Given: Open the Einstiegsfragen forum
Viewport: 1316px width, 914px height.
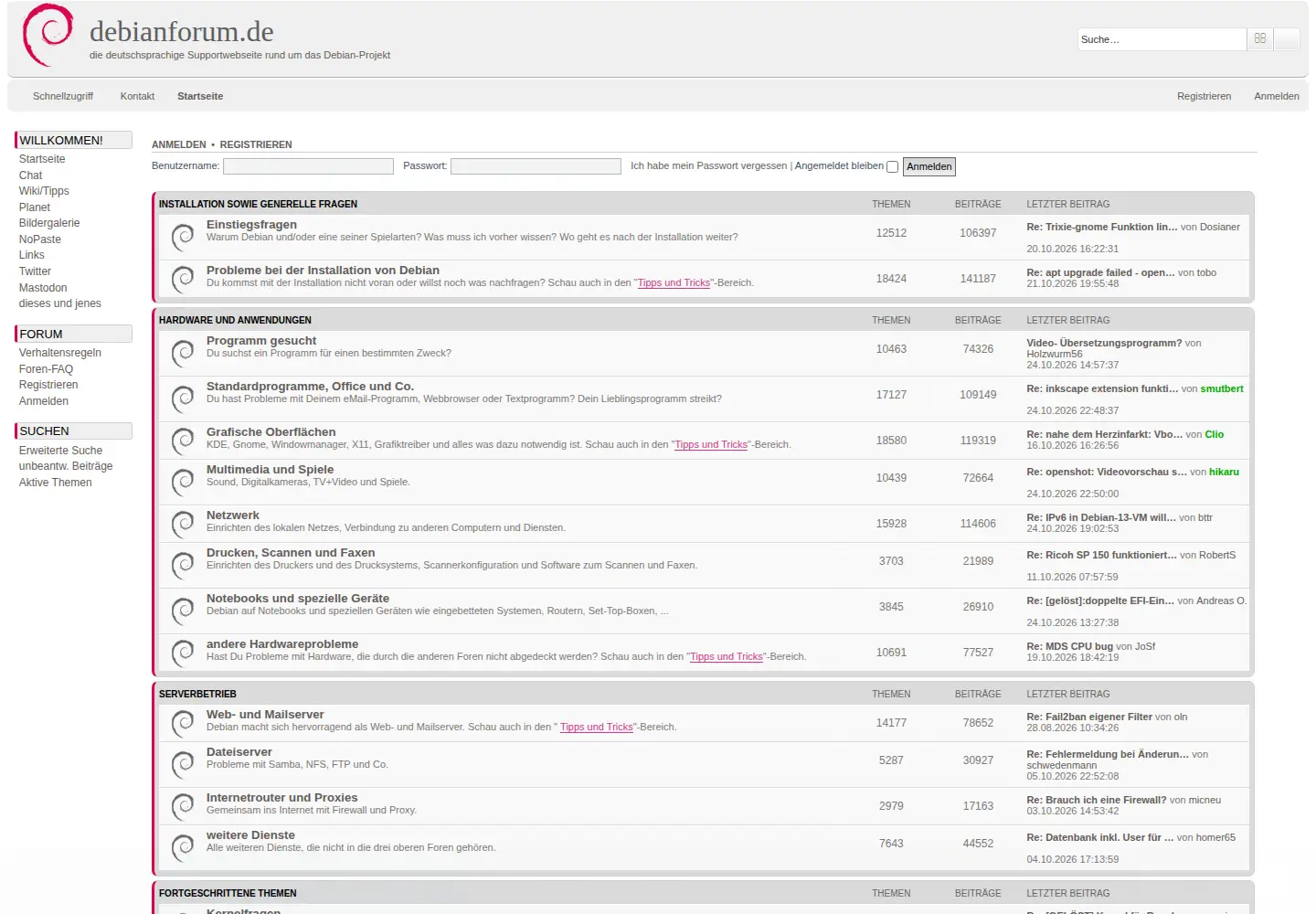Looking at the screenshot, I should point(251,224).
